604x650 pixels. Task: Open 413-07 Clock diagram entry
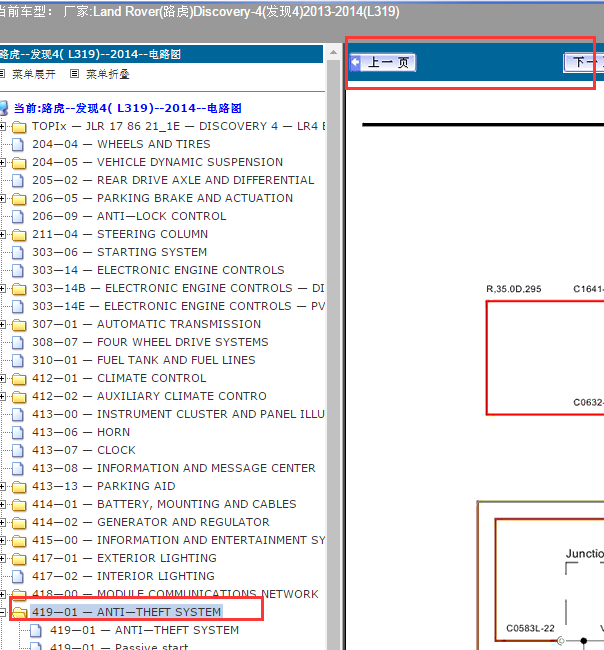pos(84,451)
